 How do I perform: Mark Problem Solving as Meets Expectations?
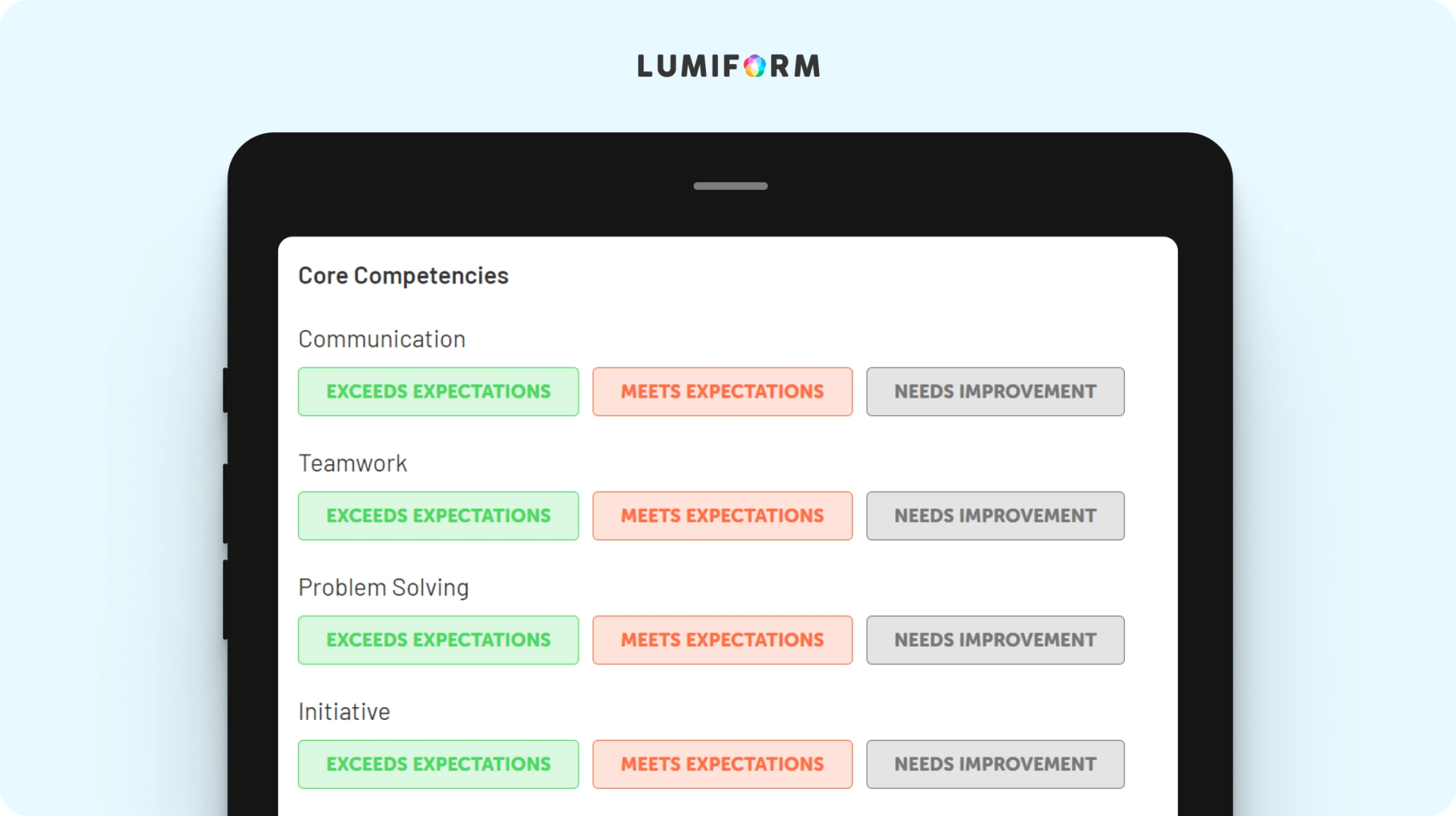tap(722, 640)
